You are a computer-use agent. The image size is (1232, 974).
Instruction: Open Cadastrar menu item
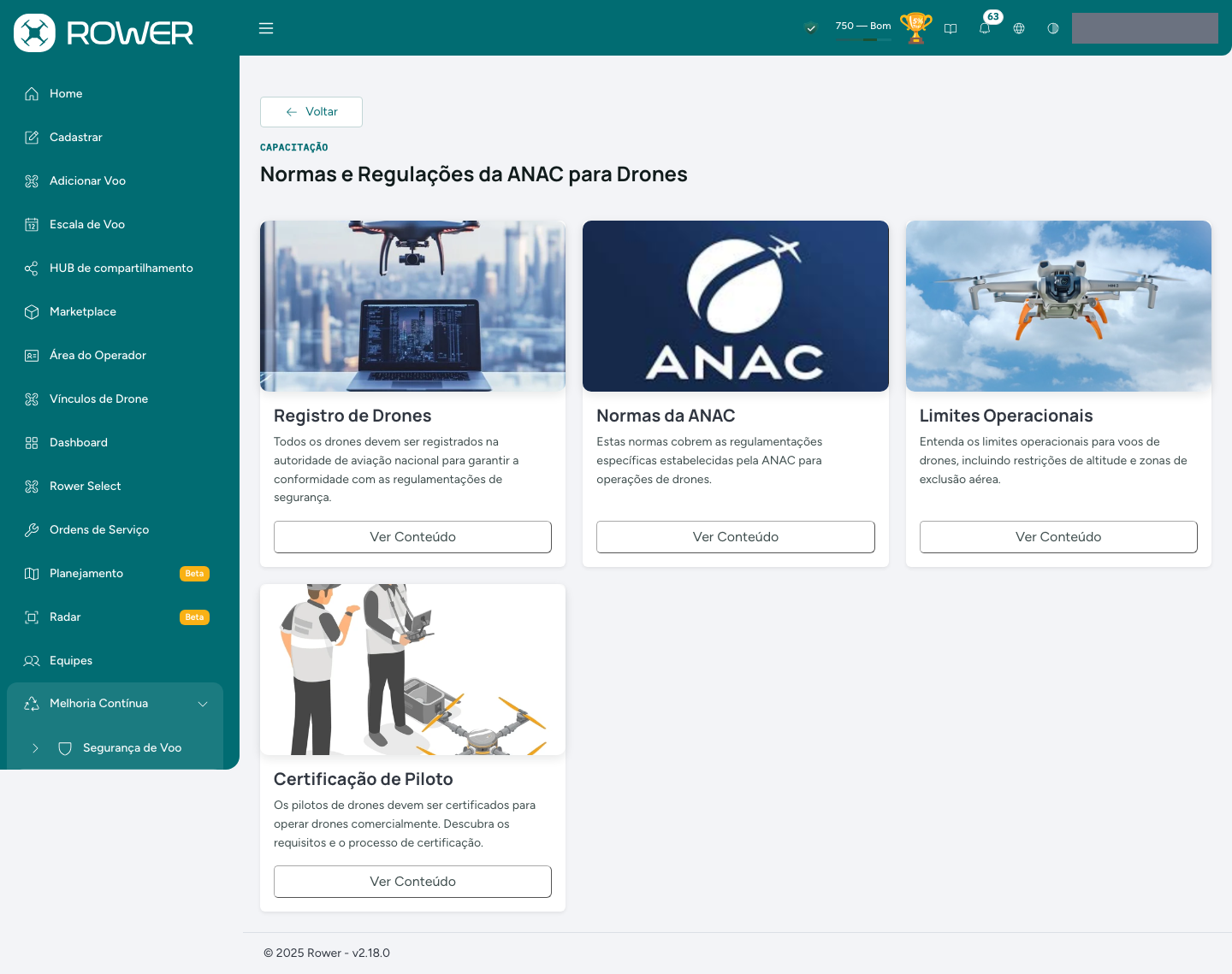pos(115,138)
